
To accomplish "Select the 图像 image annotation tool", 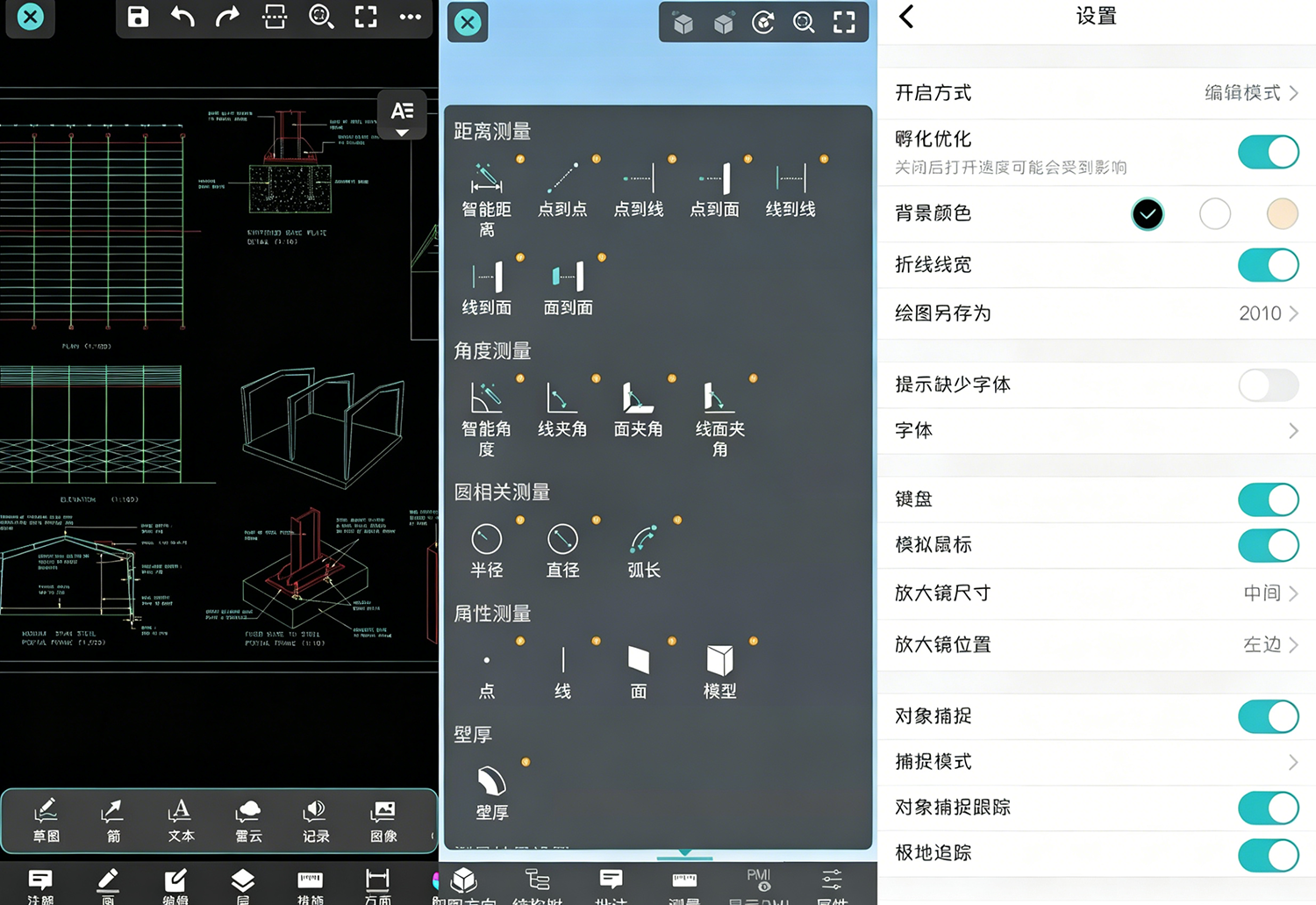I will 383,821.
